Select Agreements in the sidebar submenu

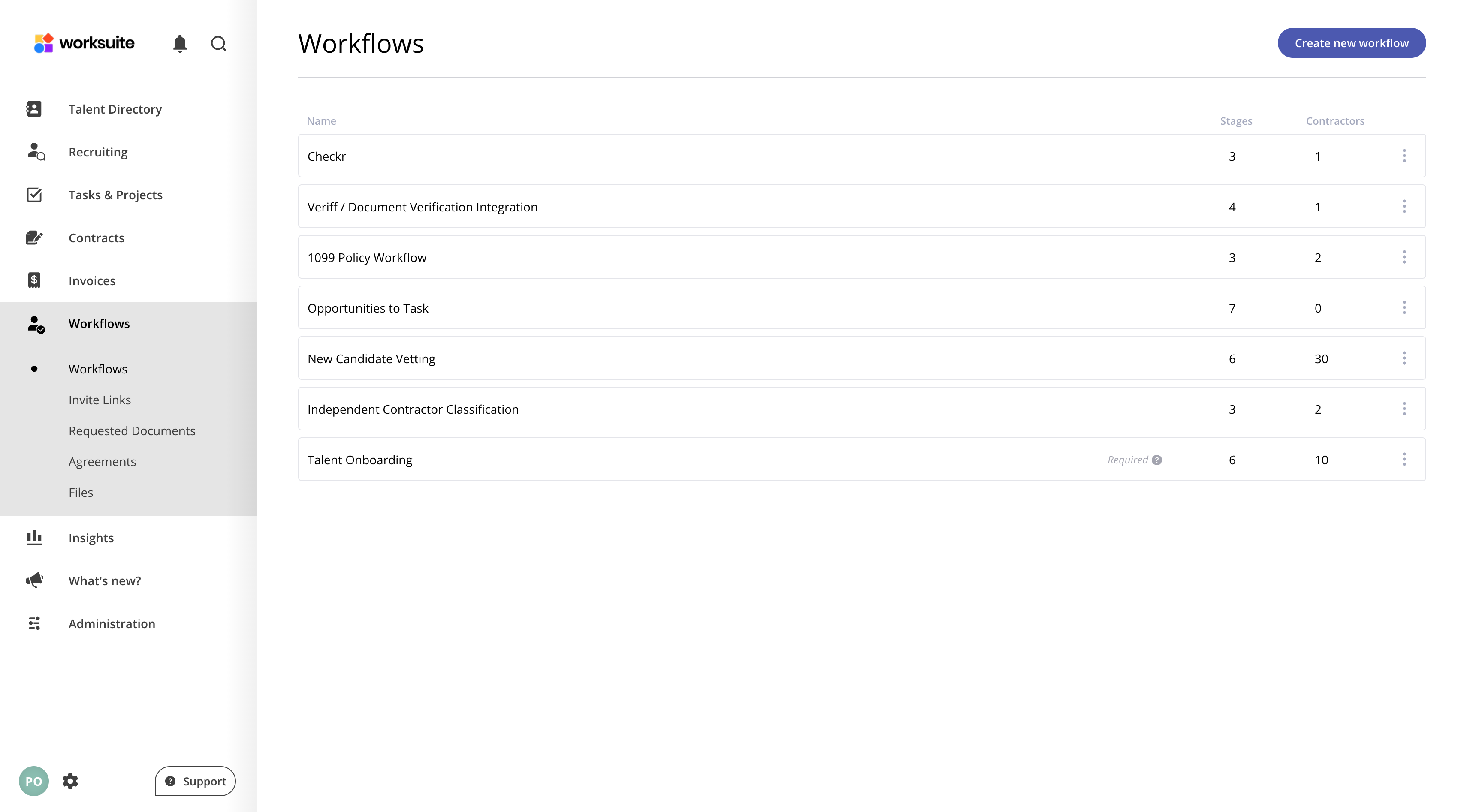tap(102, 461)
